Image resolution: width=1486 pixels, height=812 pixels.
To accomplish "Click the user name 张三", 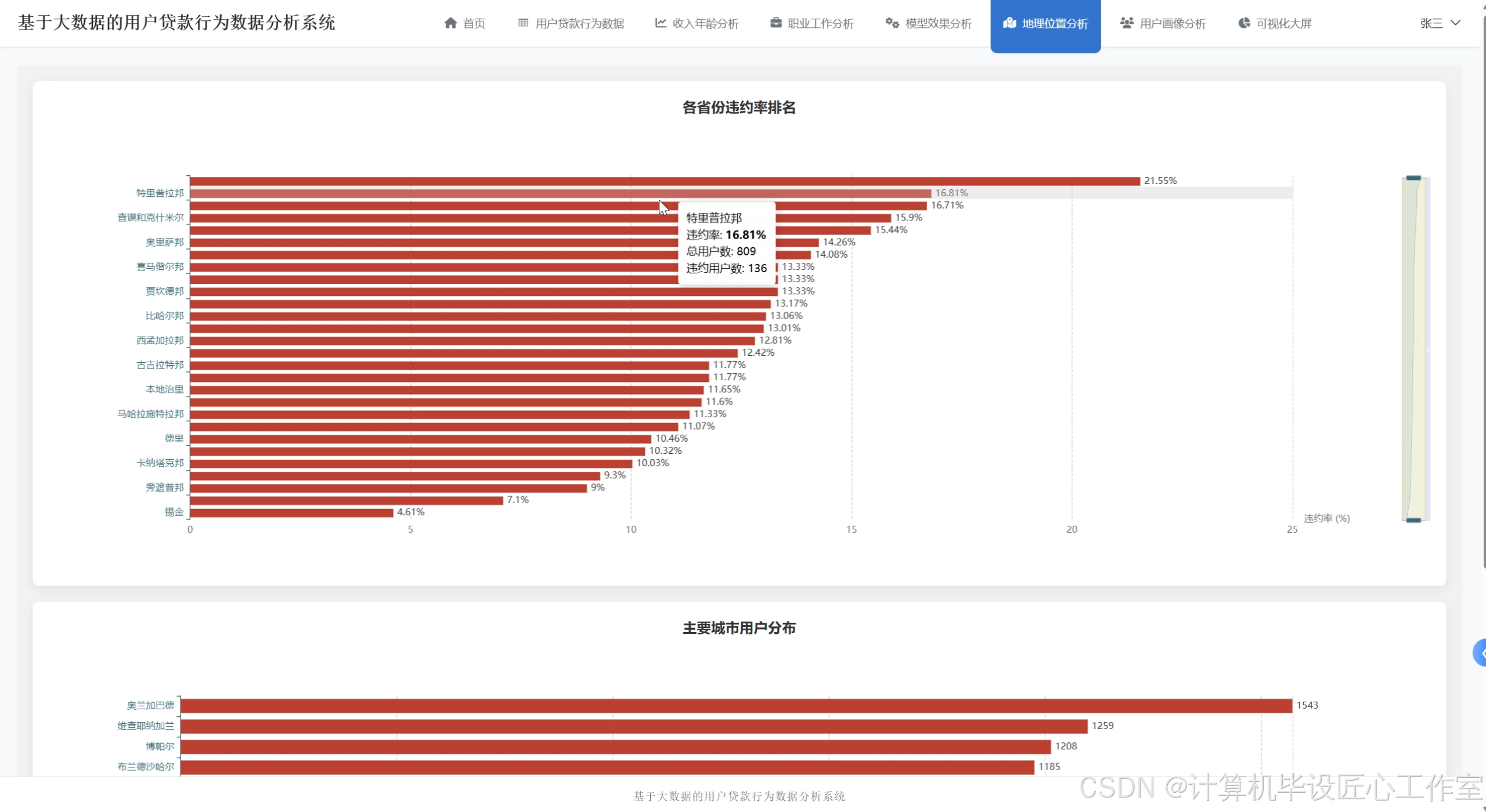I will pyautogui.click(x=1431, y=23).
